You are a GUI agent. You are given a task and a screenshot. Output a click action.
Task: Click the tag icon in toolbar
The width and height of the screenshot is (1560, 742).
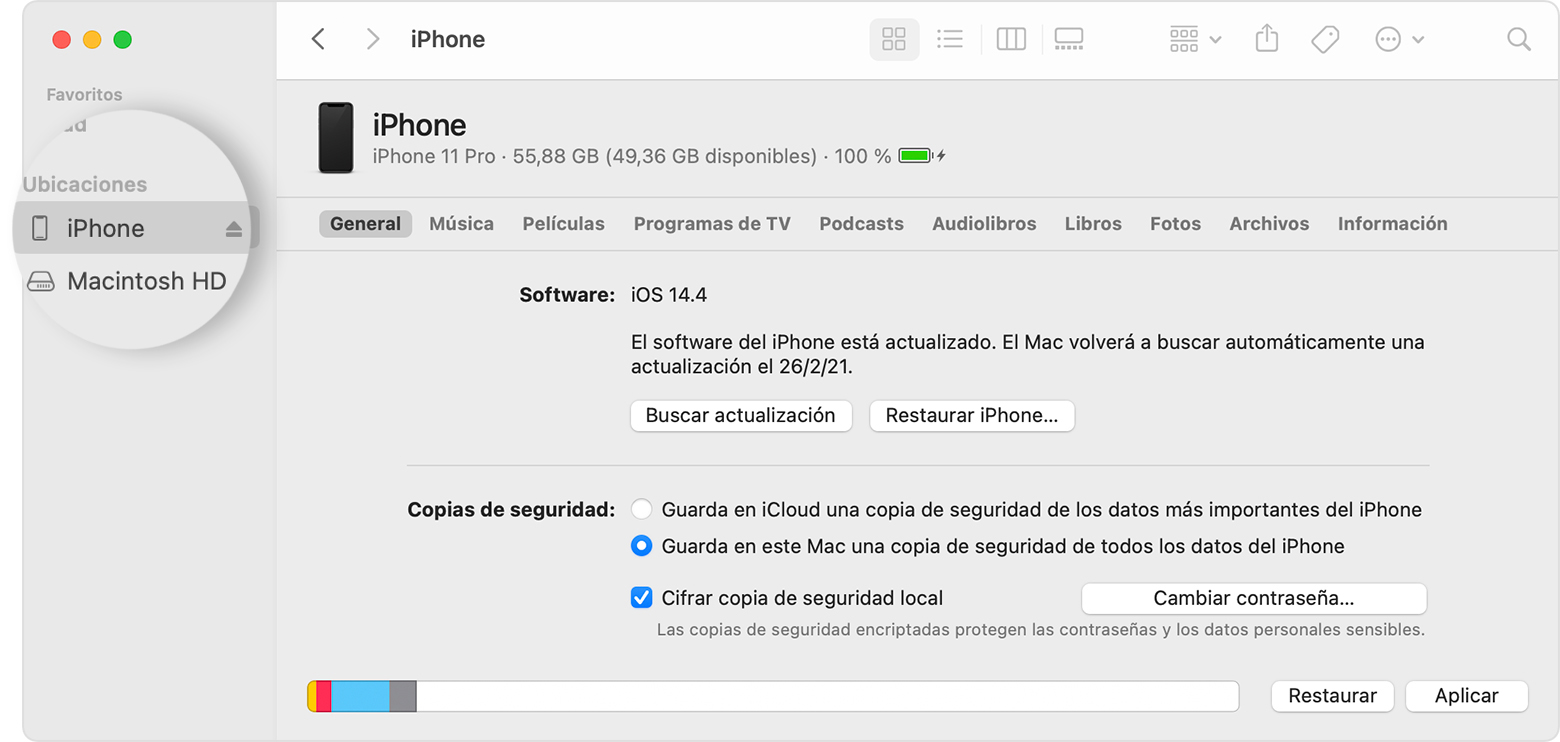click(1325, 40)
